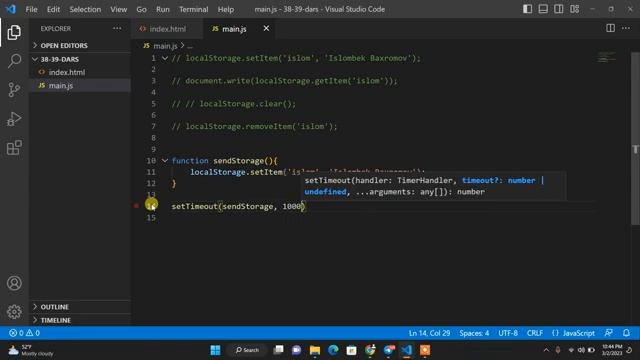Click the VS Code logo in title bar
The width and height of the screenshot is (640, 360).
pos(11,9)
